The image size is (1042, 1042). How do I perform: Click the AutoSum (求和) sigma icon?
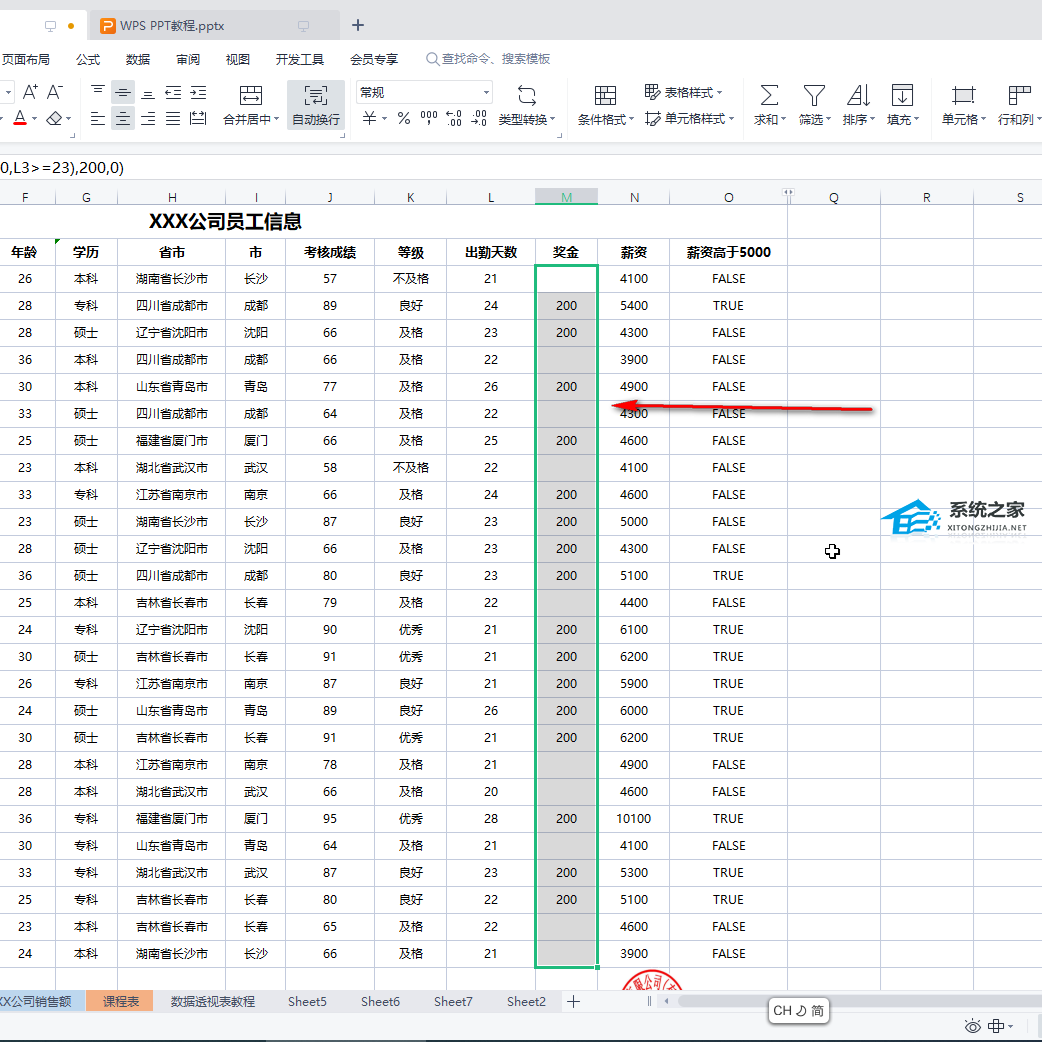(769, 95)
